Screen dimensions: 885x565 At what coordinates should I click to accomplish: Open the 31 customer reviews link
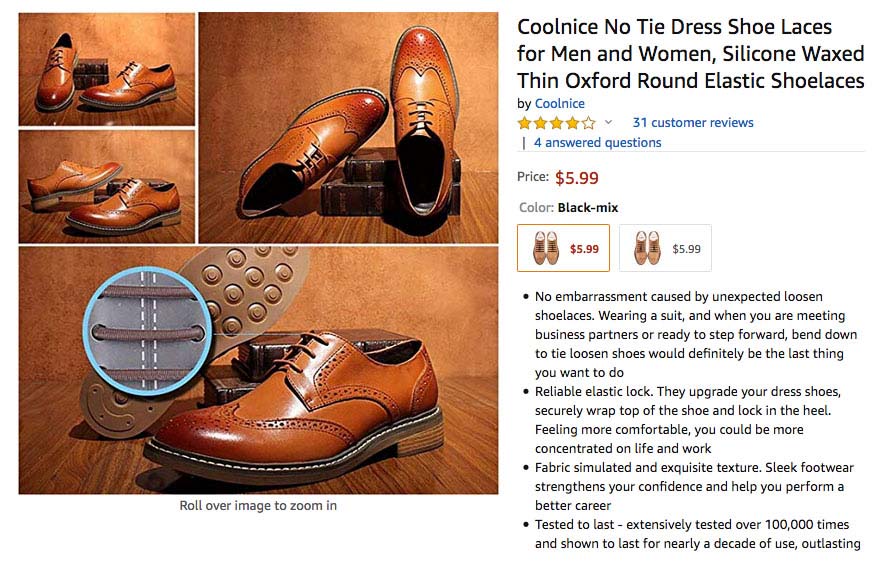(693, 122)
